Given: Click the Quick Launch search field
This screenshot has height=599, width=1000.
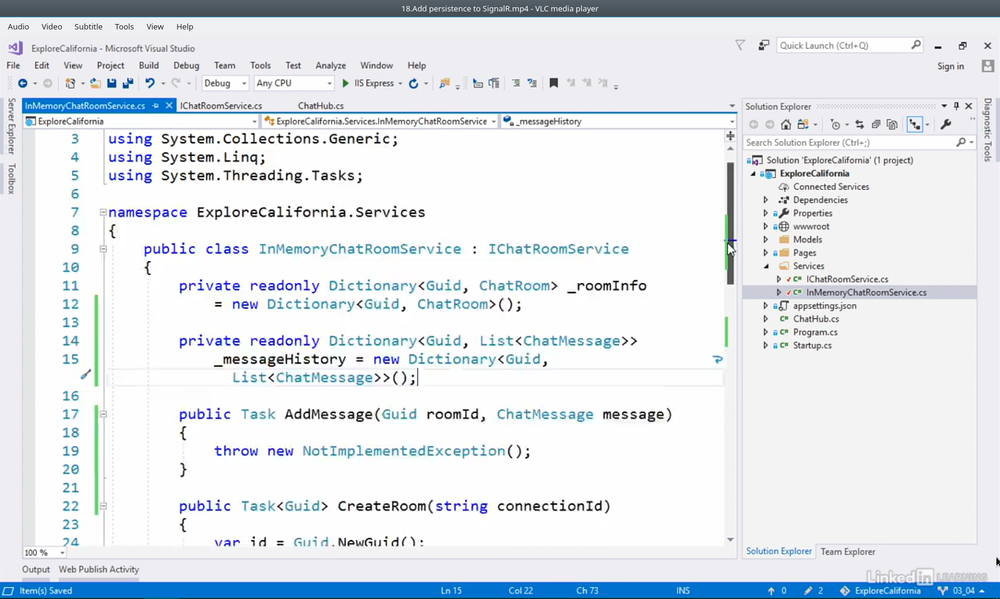Looking at the screenshot, I should coord(849,45).
